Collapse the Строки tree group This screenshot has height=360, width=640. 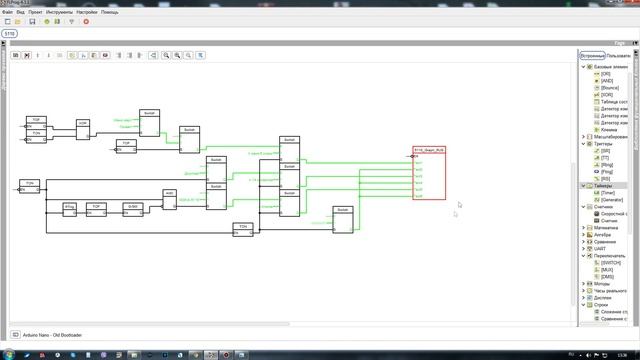(583, 304)
